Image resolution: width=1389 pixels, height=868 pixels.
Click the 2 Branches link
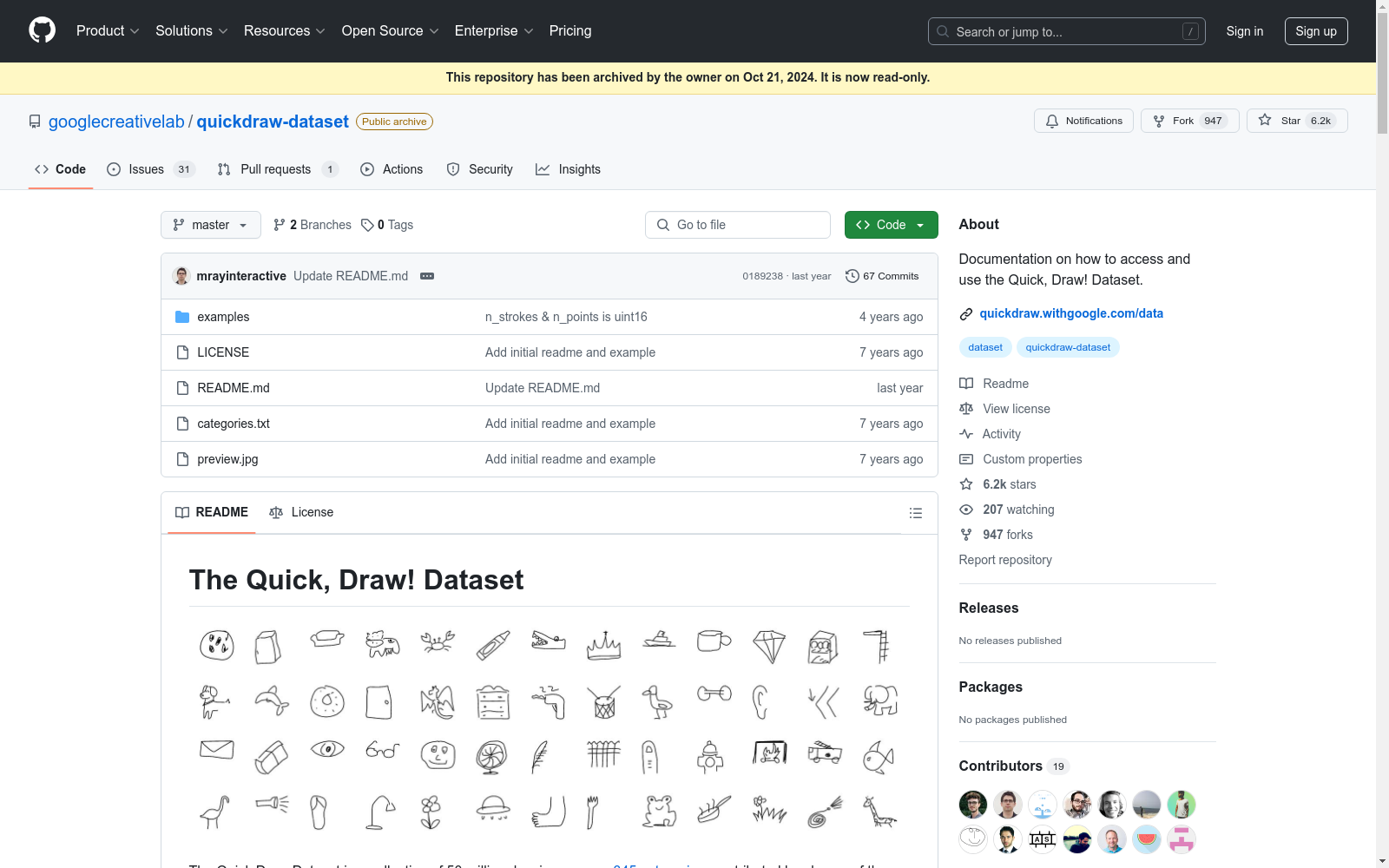[313, 225]
